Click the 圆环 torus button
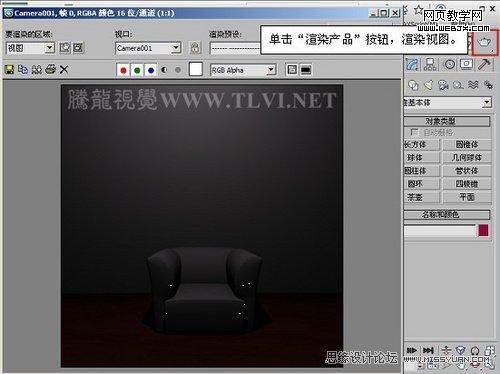The image size is (500, 374). (x=422, y=184)
